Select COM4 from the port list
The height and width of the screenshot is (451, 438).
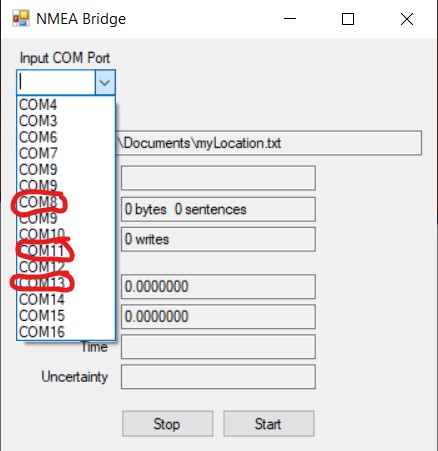coord(66,105)
